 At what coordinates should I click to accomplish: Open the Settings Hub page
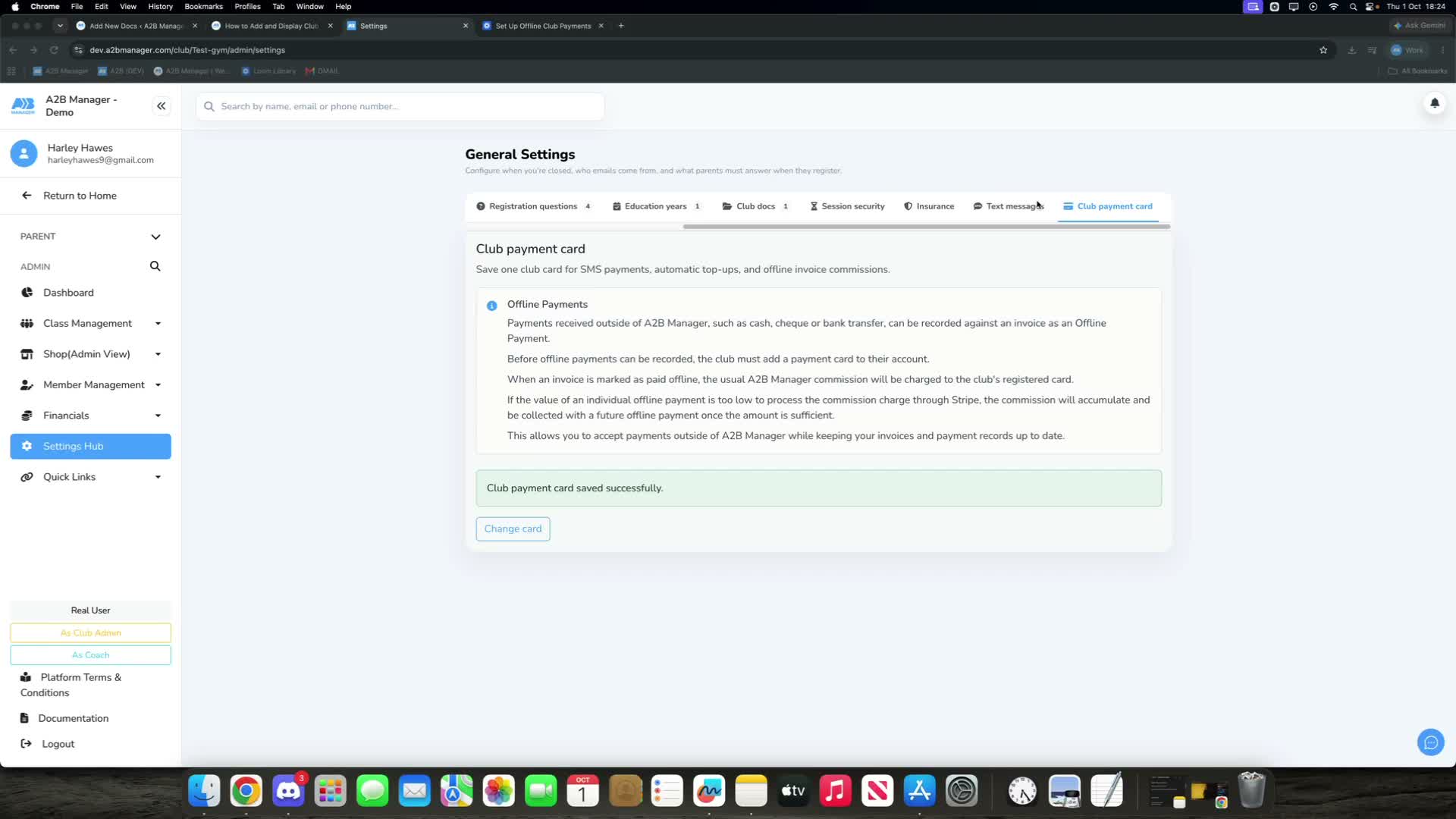pos(90,447)
